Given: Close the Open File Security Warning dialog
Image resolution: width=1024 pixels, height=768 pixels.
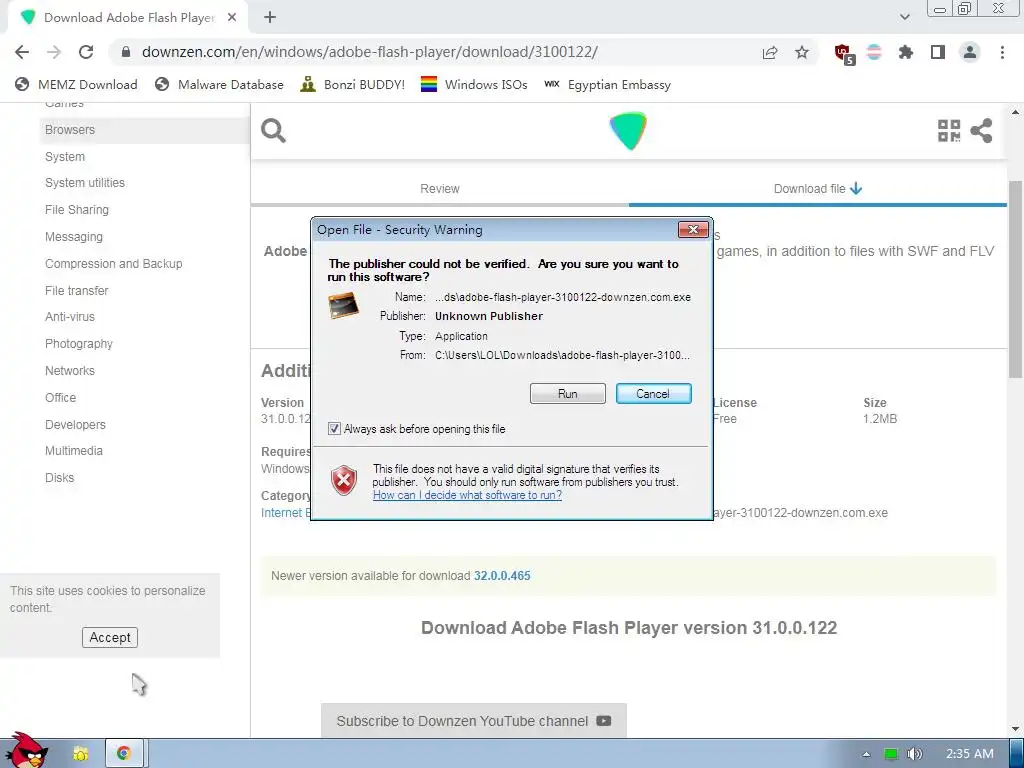Looking at the screenshot, I should [693, 229].
